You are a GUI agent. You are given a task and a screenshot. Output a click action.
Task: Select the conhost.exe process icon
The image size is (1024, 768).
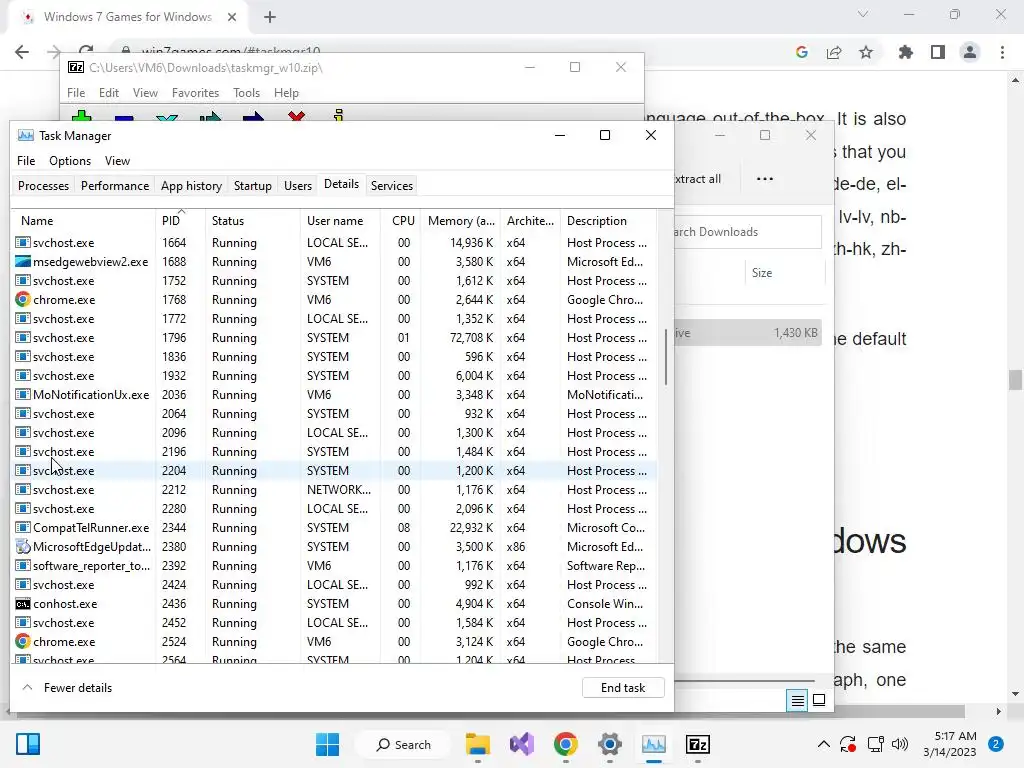(x=23, y=604)
